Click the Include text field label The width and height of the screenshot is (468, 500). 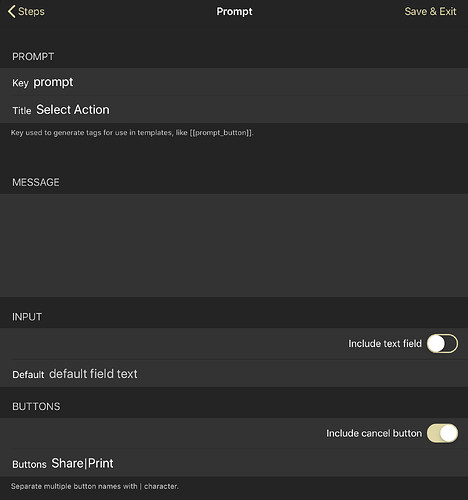(x=385, y=343)
